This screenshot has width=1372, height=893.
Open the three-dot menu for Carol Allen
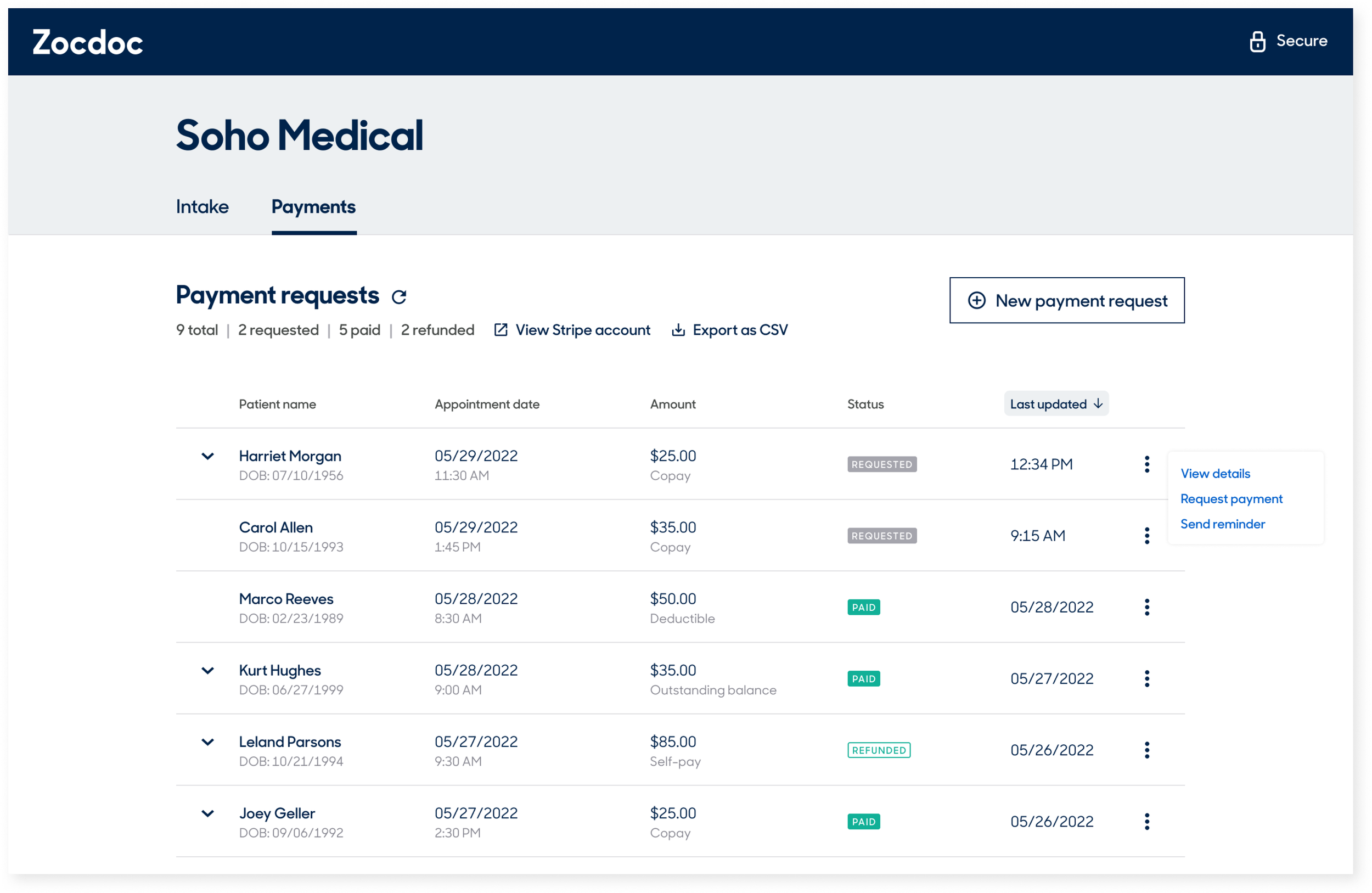(1146, 536)
